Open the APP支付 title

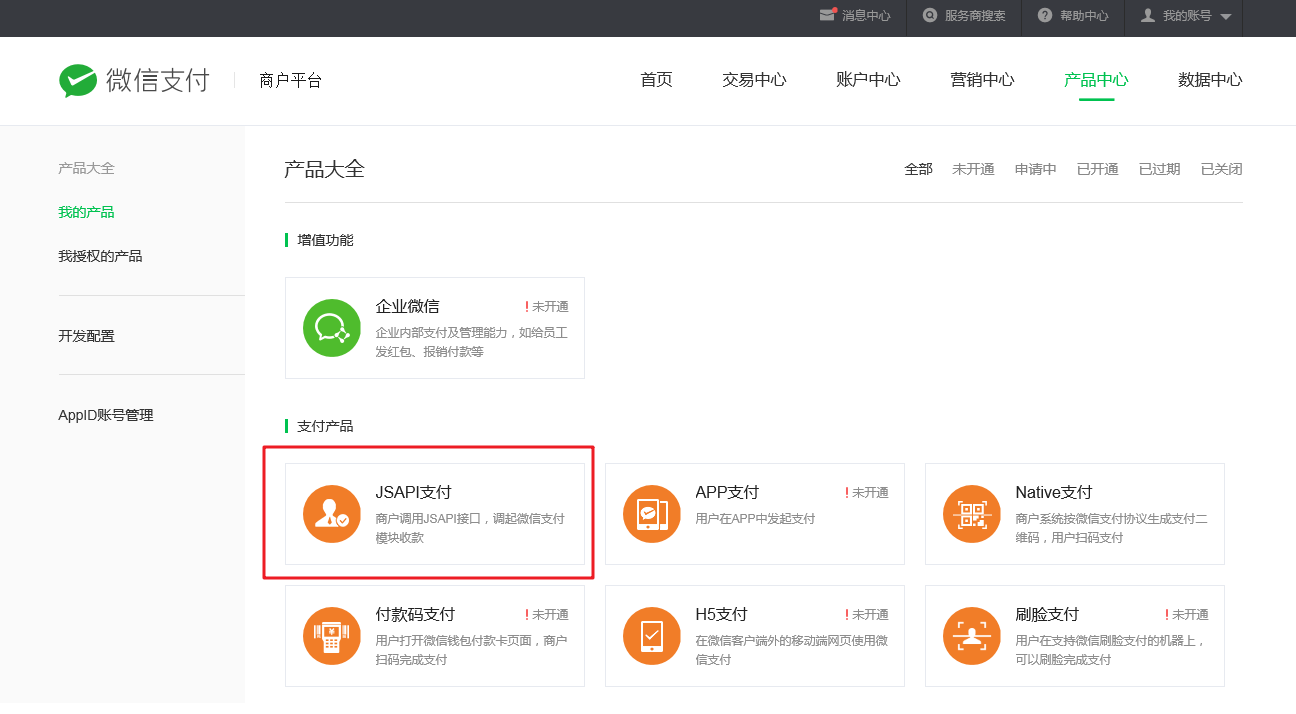(x=727, y=492)
